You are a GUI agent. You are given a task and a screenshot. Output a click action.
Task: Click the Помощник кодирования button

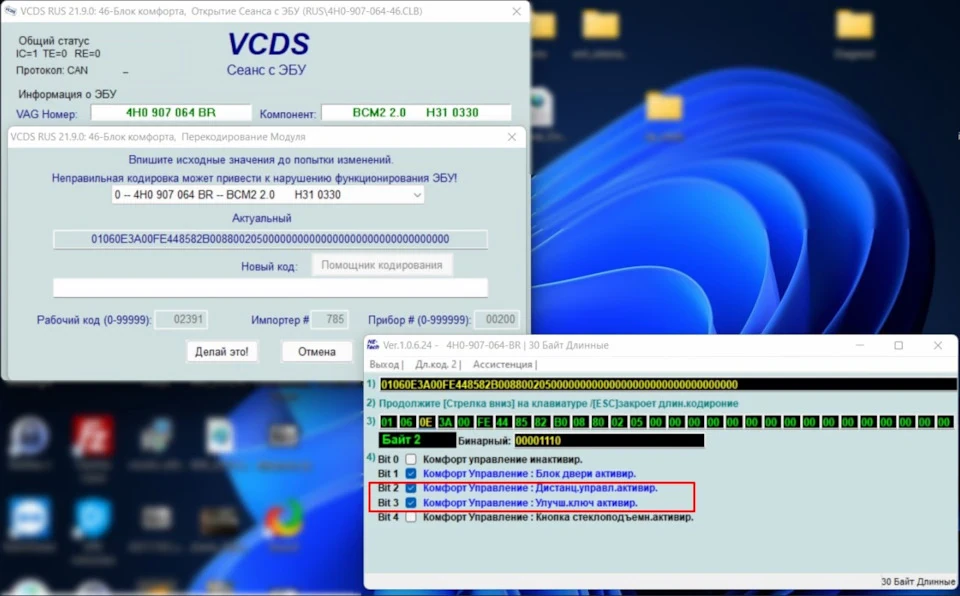click(x=382, y=265)
